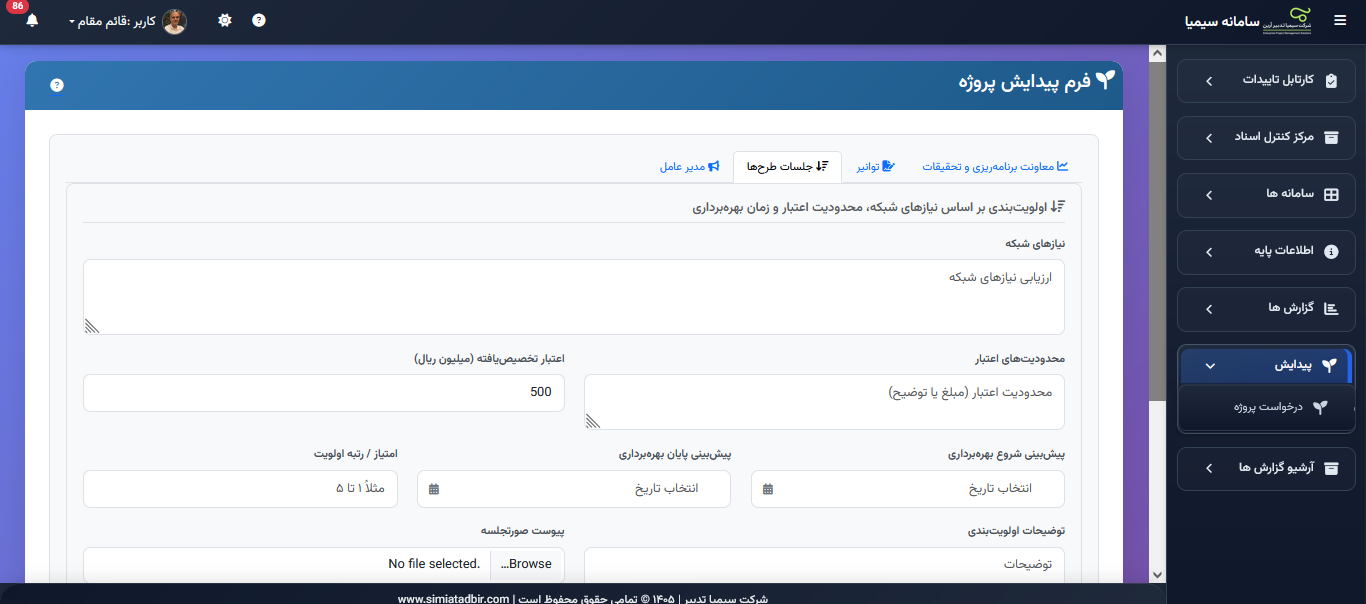The width and height of the screenshot is (1366, 604).
Task: Click the نیازهای شبکه textarea
Action: tap(574, 297)
